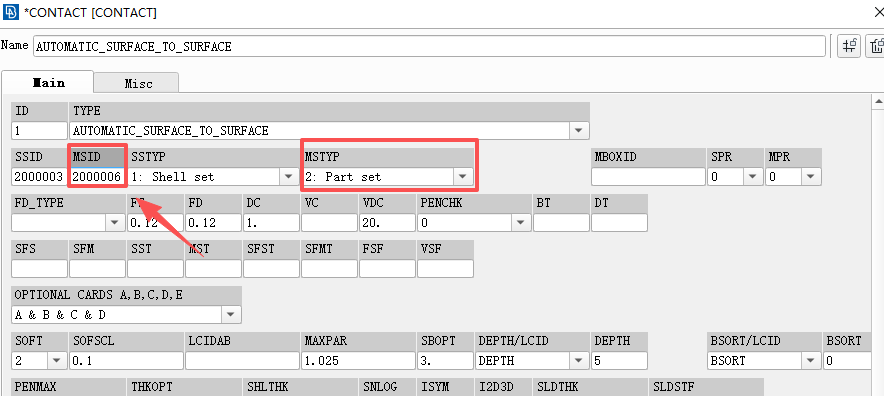Click the SOFSCL field showing 0.1
The image size is (884, 396).
126,360
